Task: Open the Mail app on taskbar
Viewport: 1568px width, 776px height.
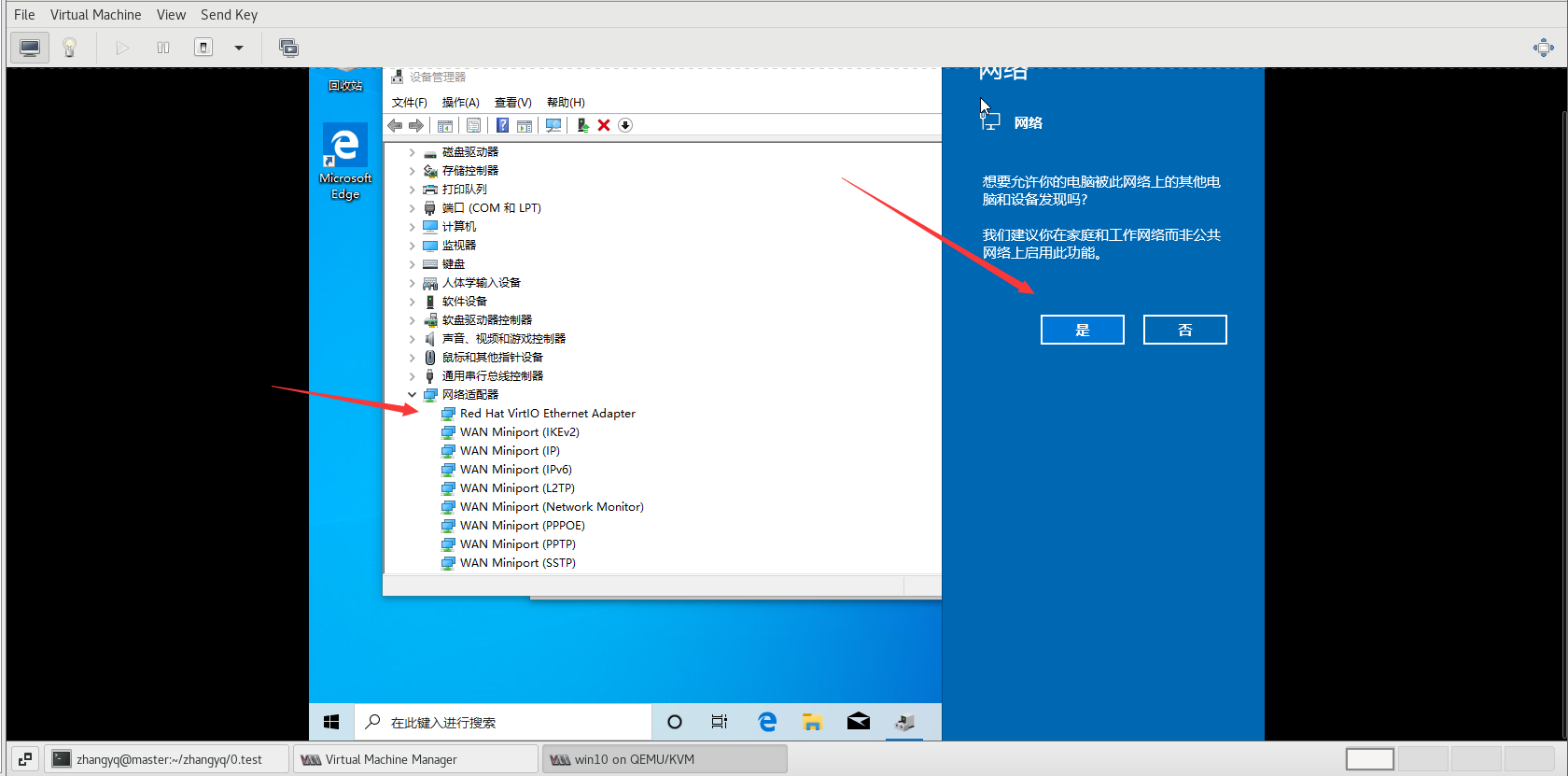Action: click(x=859, y=722)
